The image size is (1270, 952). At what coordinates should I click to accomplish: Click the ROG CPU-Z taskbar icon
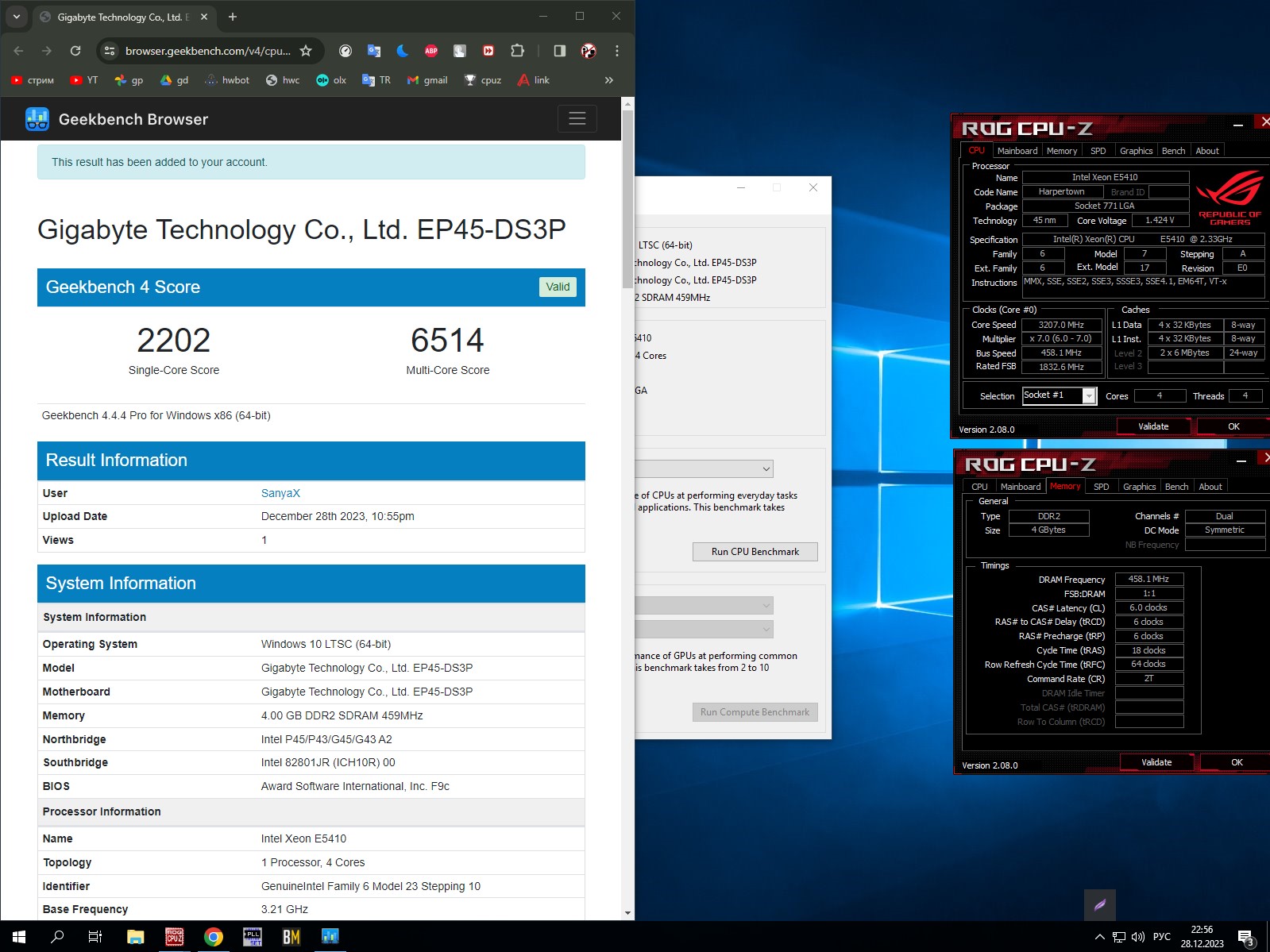click(175, 937)
